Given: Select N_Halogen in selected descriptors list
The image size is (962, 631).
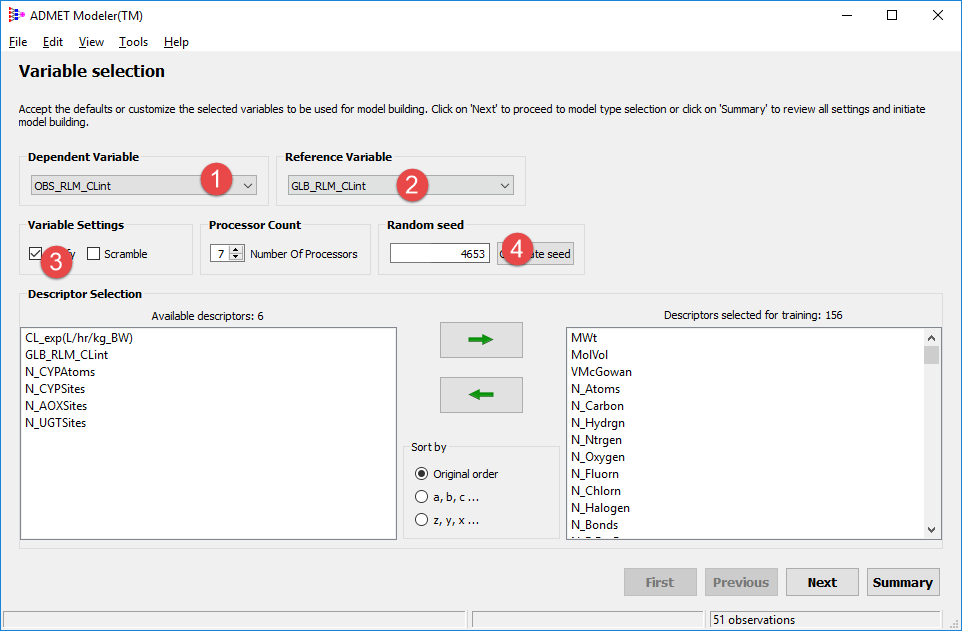Looking at the screenshot, I should pyautogui.click(x=601, y=508).
